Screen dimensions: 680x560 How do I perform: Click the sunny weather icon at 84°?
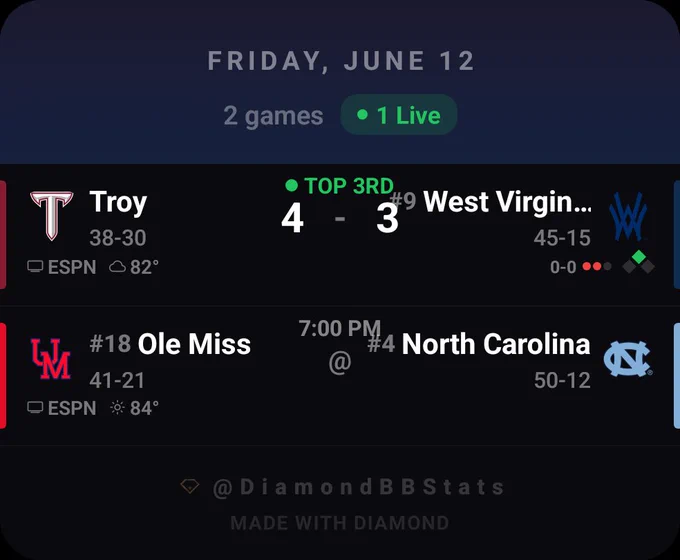(117, 408)
